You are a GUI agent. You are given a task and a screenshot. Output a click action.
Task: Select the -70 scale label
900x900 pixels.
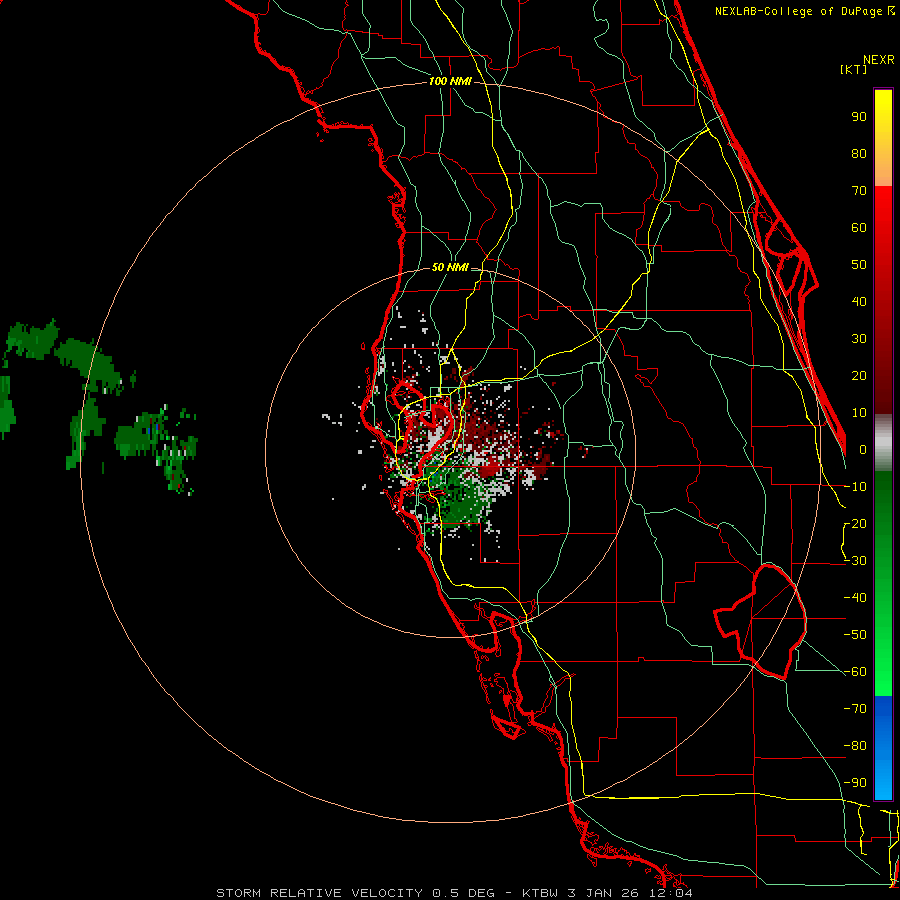point(855,709)
